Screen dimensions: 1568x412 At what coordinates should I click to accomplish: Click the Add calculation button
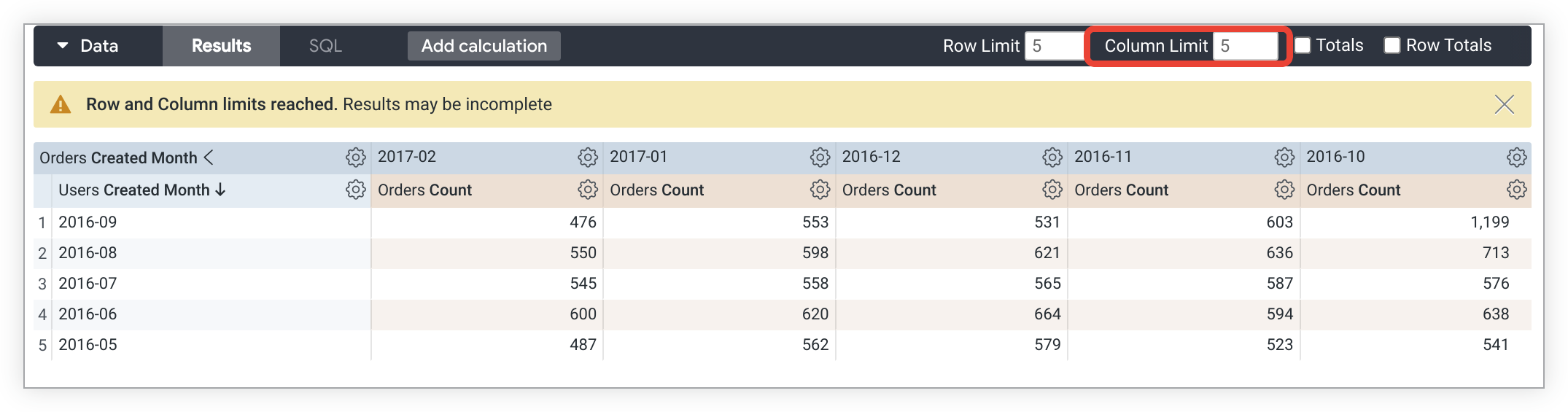point(484,46)
